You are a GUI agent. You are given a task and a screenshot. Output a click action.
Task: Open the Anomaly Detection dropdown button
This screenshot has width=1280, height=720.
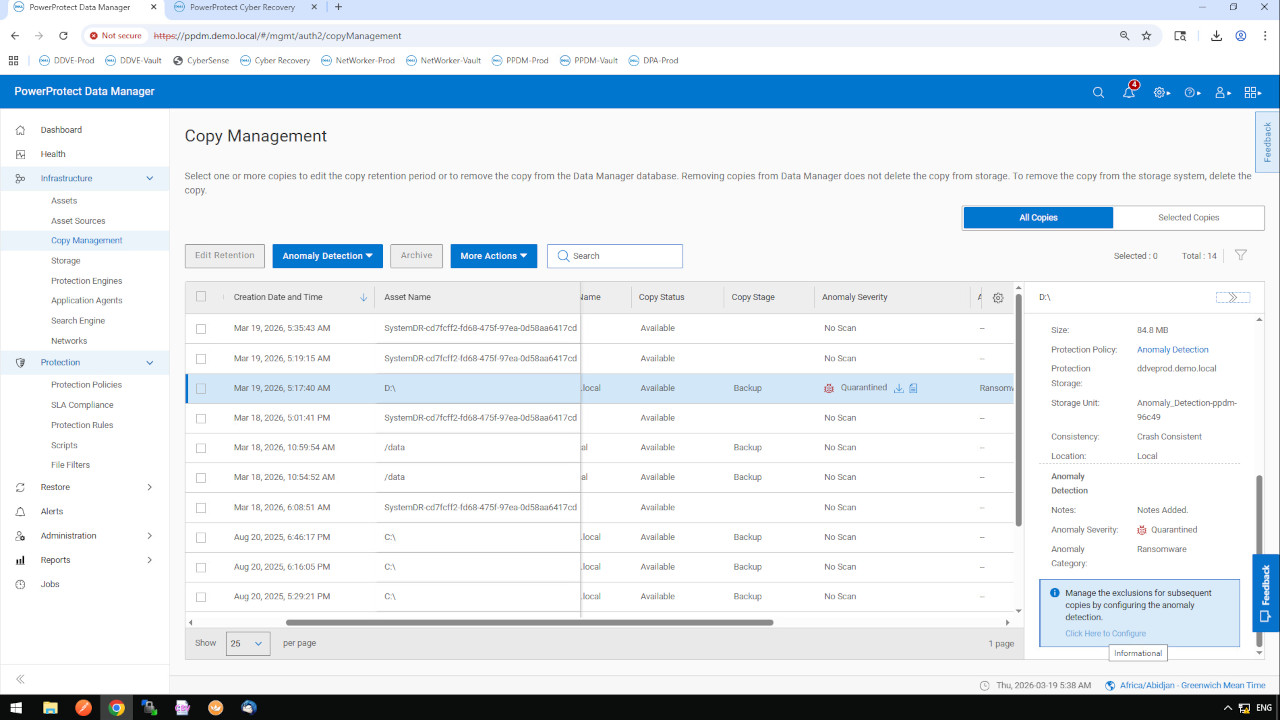[328, 256]
